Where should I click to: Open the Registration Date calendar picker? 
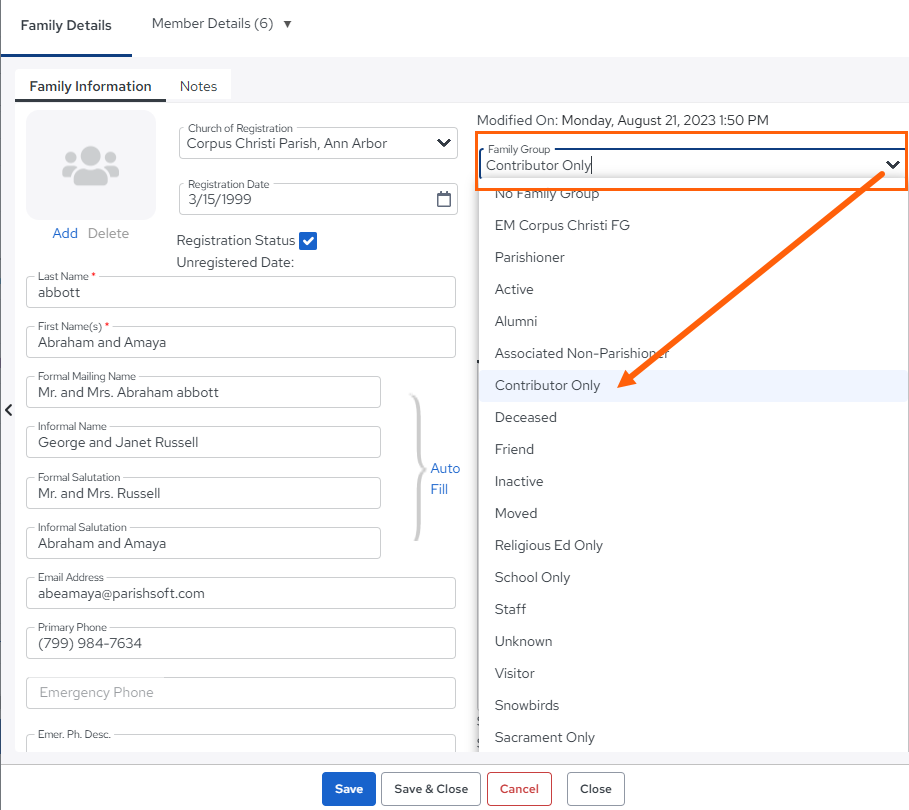tap(443, 199)
